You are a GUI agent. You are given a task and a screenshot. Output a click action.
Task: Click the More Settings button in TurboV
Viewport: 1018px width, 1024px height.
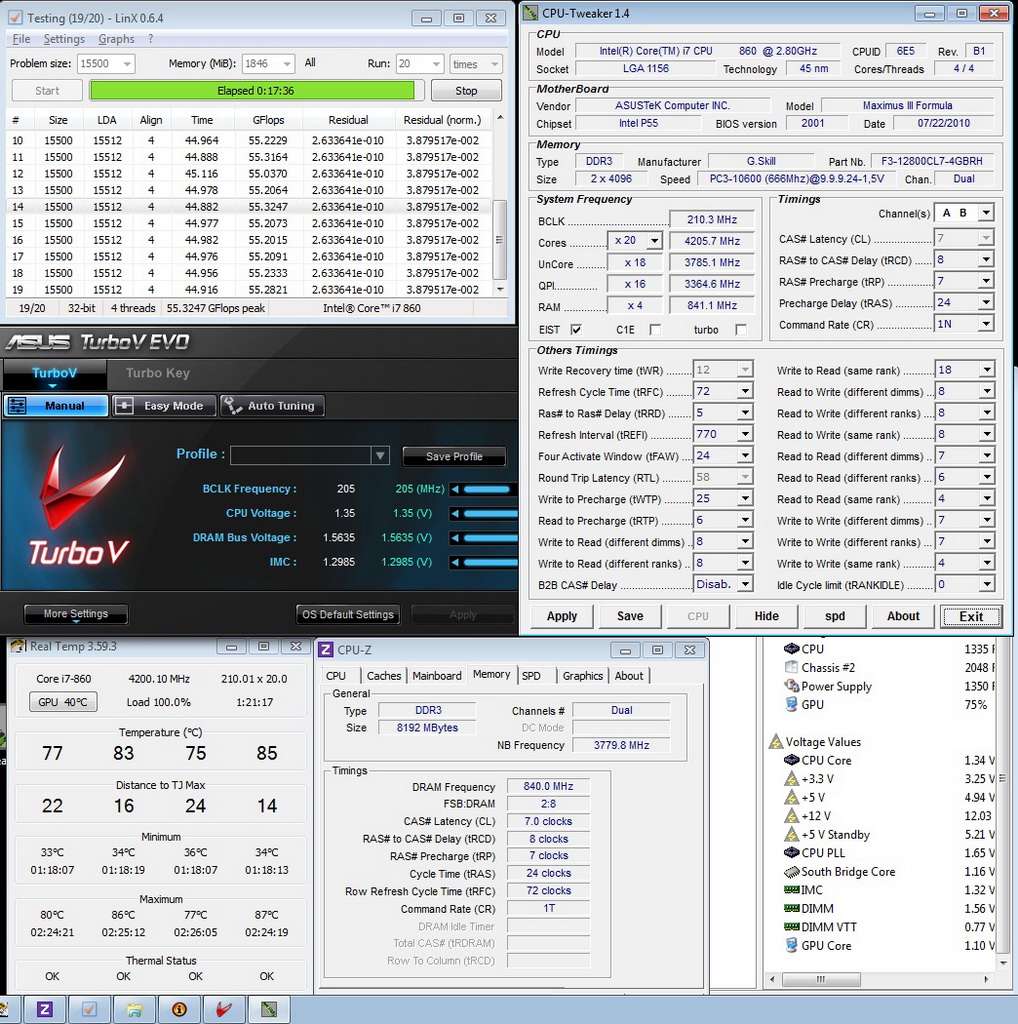[76, 614]
